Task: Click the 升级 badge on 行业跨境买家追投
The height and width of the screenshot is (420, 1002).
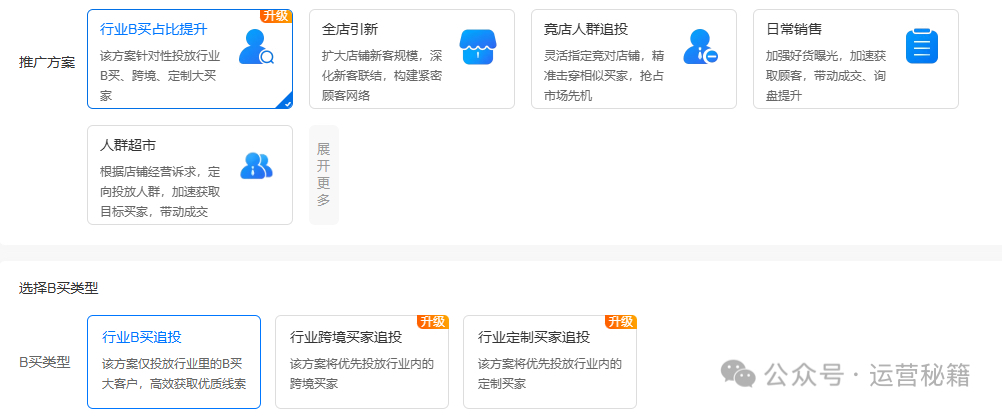Action: point(433,322)
